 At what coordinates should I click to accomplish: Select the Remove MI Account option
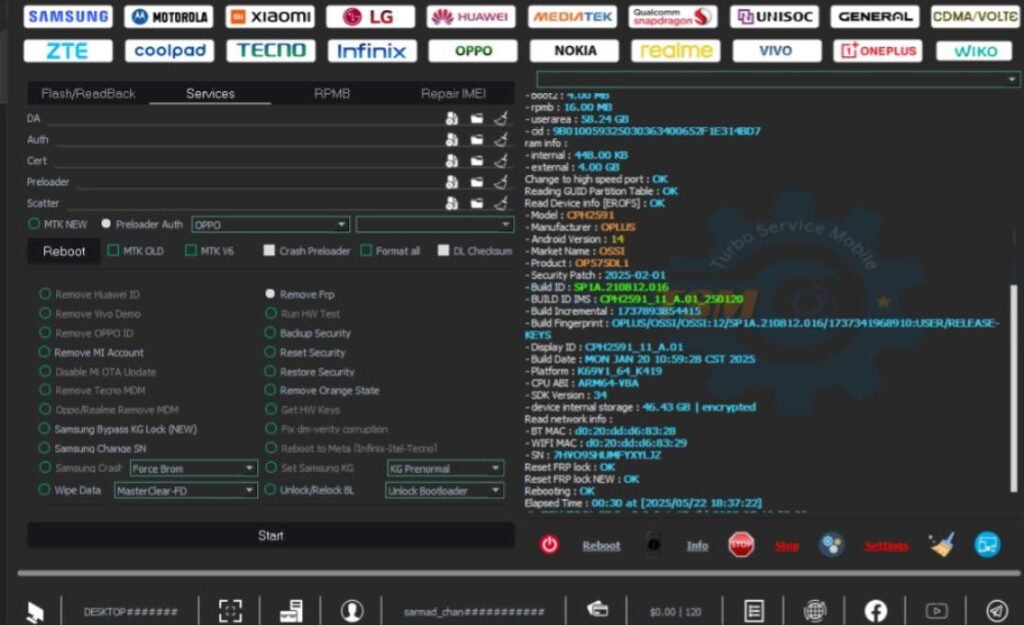coord(44,353)
